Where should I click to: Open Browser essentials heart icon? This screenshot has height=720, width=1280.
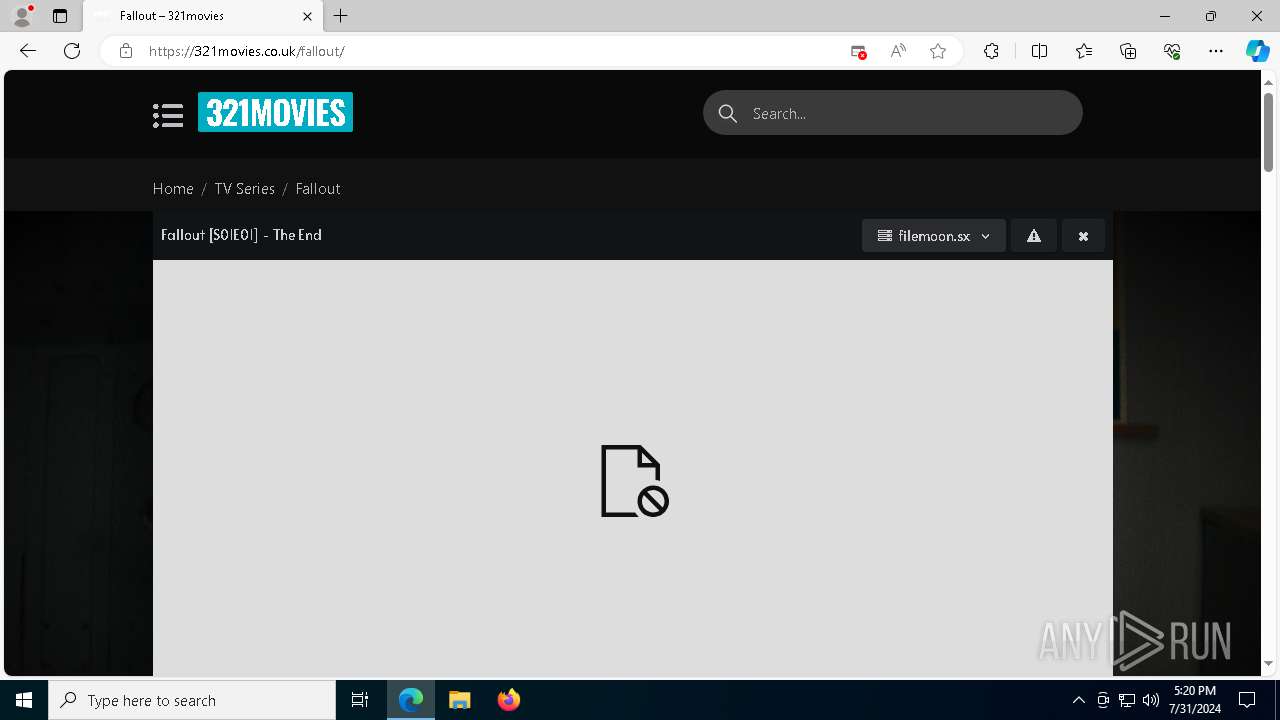coord(1172,51)
